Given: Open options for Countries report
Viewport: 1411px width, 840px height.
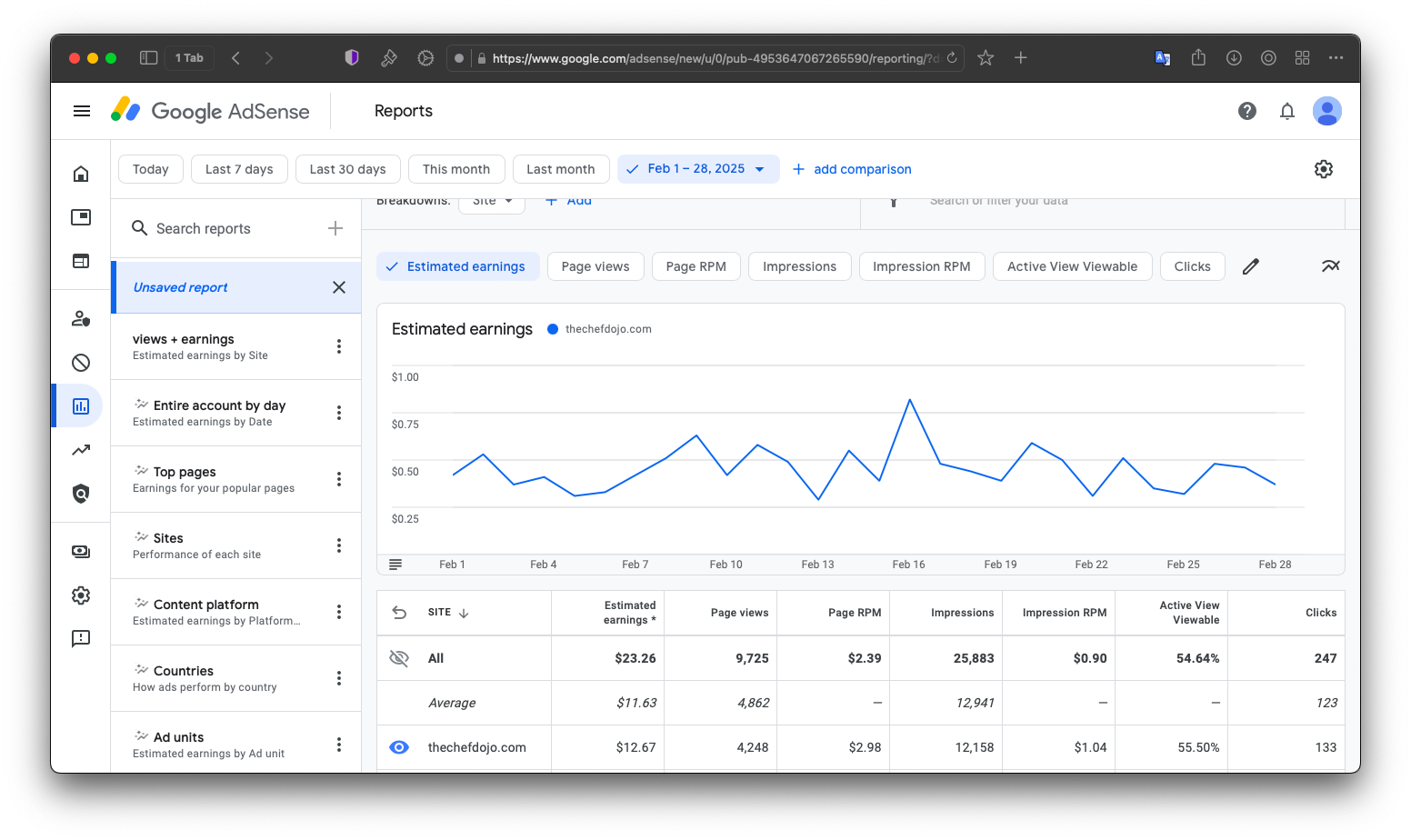Looking at the screenshot, I should click(x=339, y=678).
